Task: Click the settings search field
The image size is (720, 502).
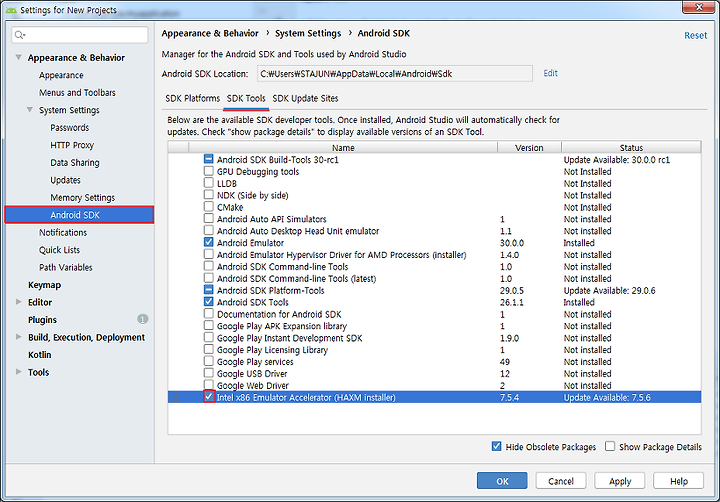Action: pos(80,35)
